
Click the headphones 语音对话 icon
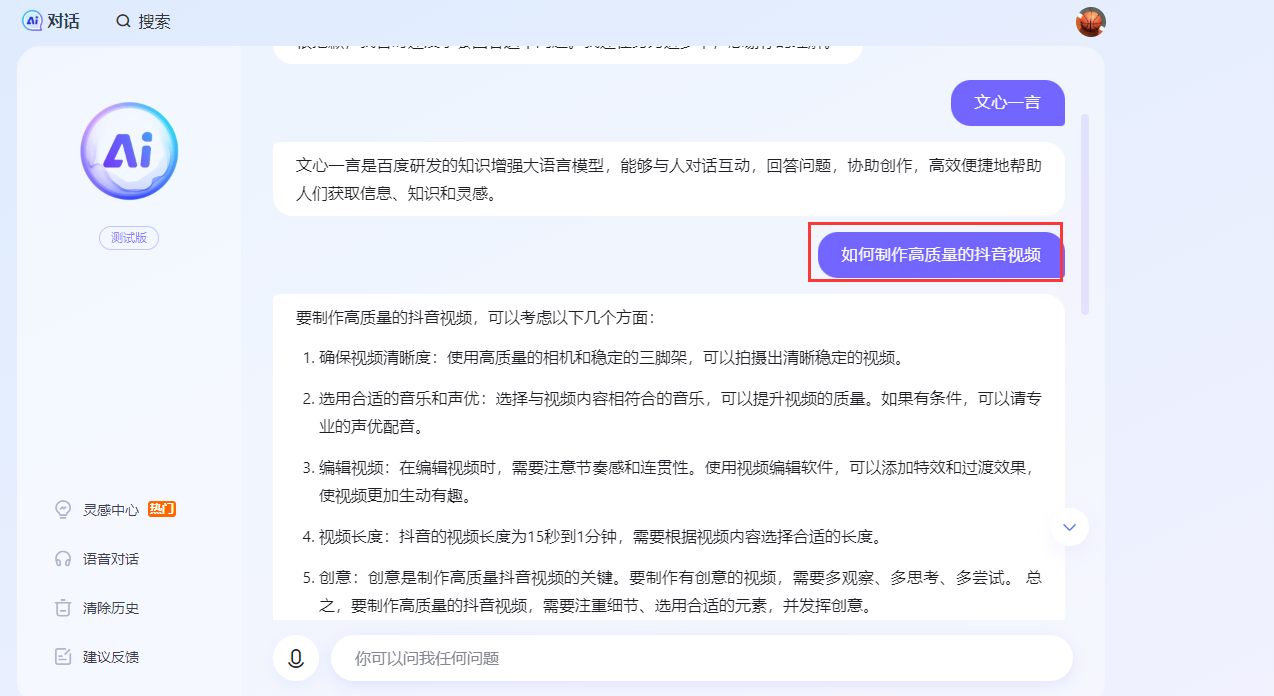coord(63,559)
